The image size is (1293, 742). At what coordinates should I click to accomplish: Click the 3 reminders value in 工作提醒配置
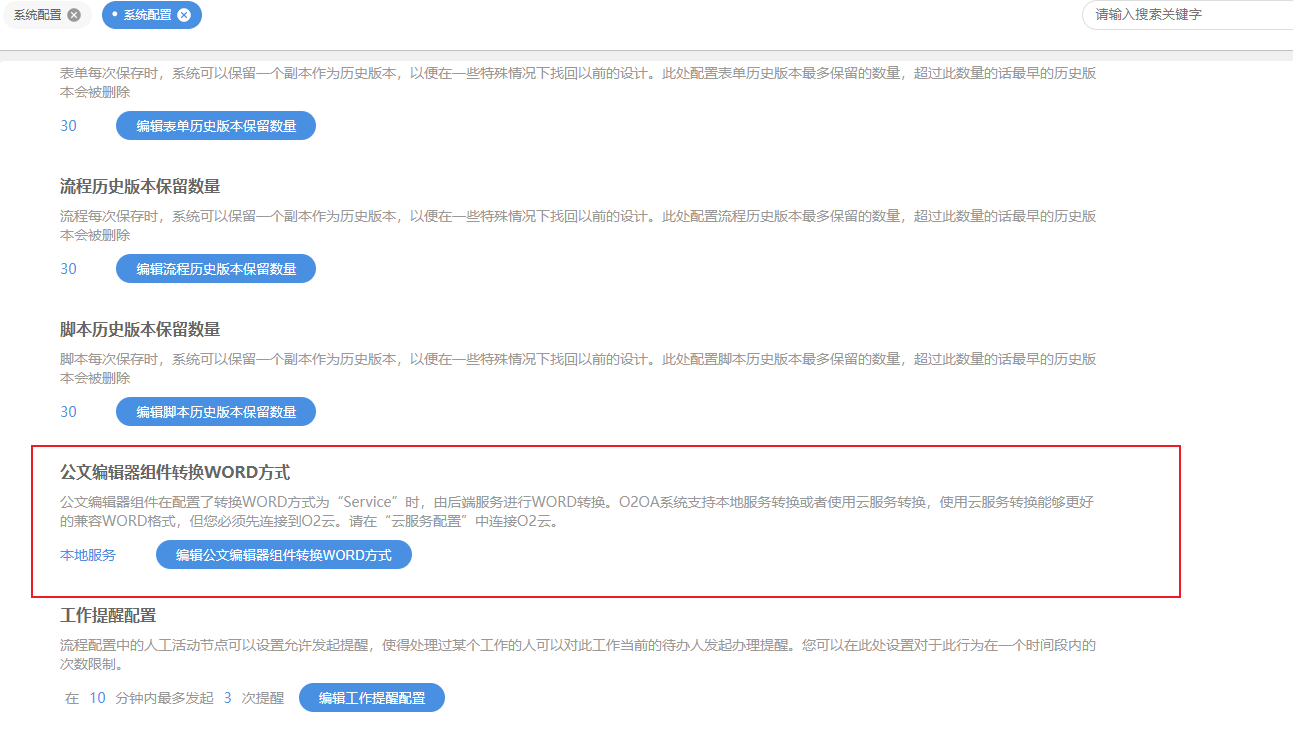[x=228, y=698]
